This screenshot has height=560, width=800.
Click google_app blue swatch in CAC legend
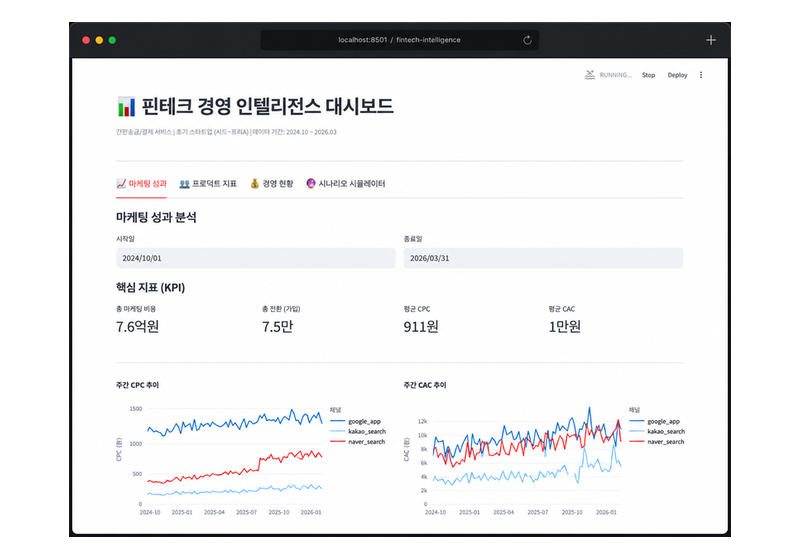(x=637, y=421)
